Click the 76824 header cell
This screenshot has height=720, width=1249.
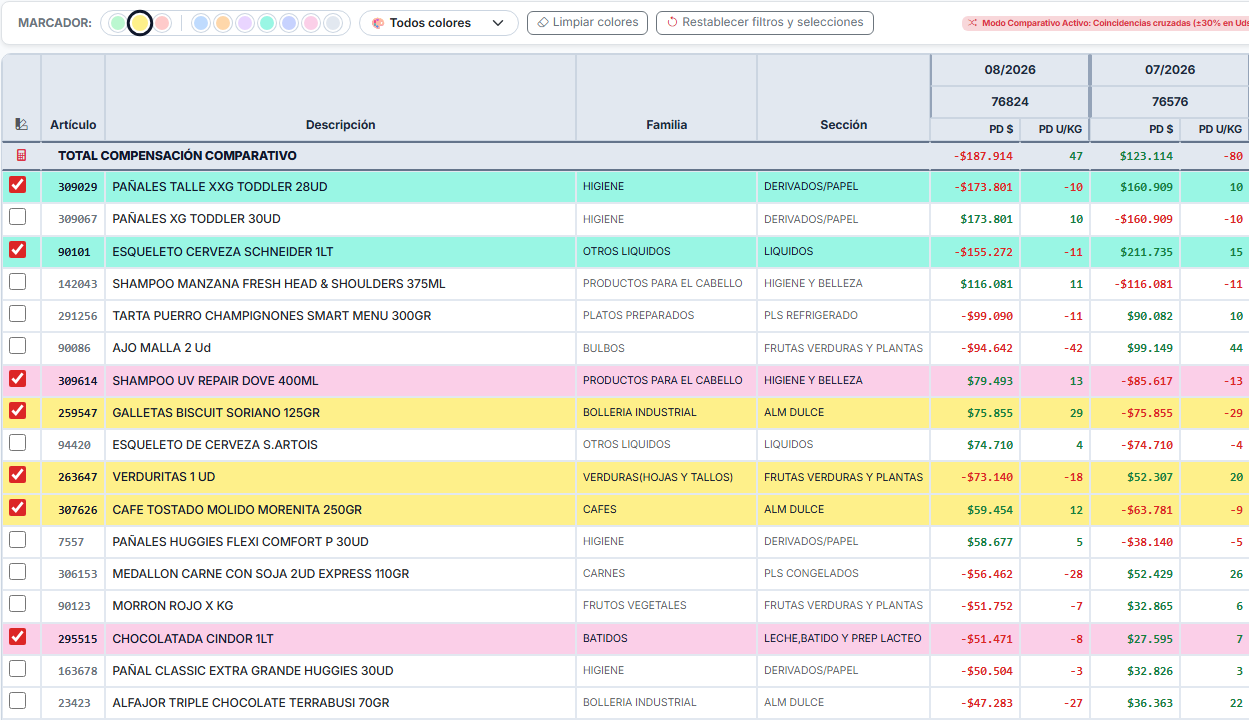tap(1010, 102)
